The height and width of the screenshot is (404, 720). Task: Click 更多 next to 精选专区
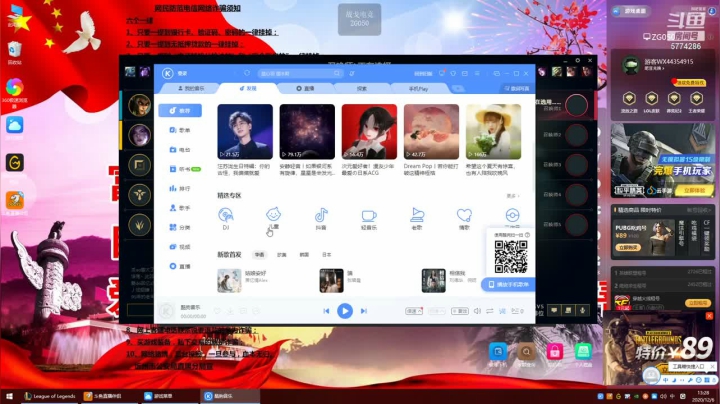[512, 196]
